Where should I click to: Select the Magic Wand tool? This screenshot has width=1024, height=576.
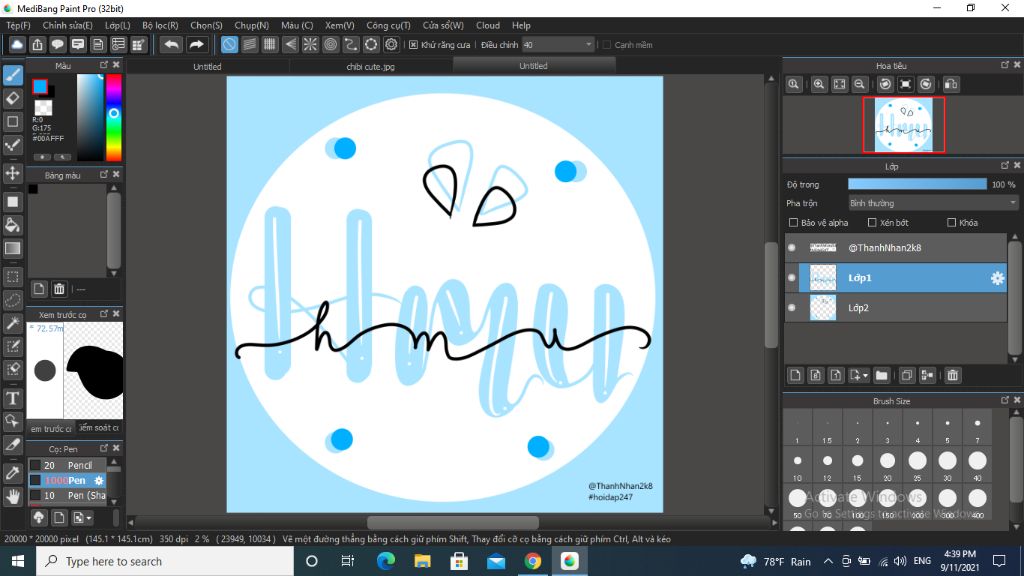click(x=12, y=323)
